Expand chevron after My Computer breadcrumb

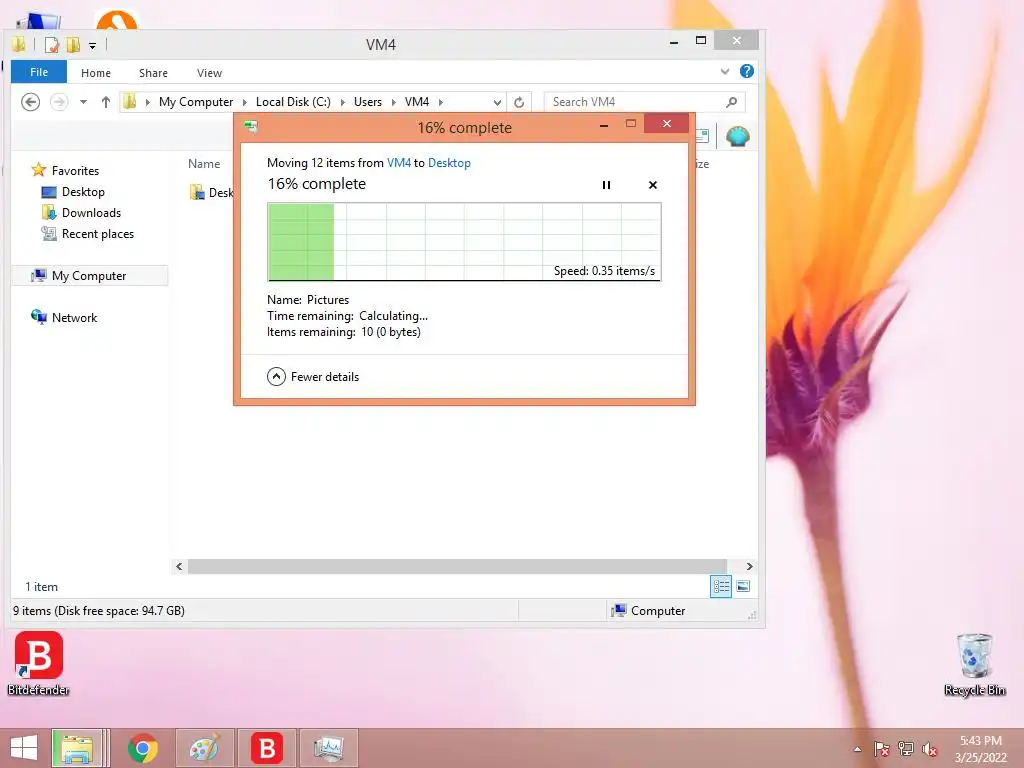244,103
